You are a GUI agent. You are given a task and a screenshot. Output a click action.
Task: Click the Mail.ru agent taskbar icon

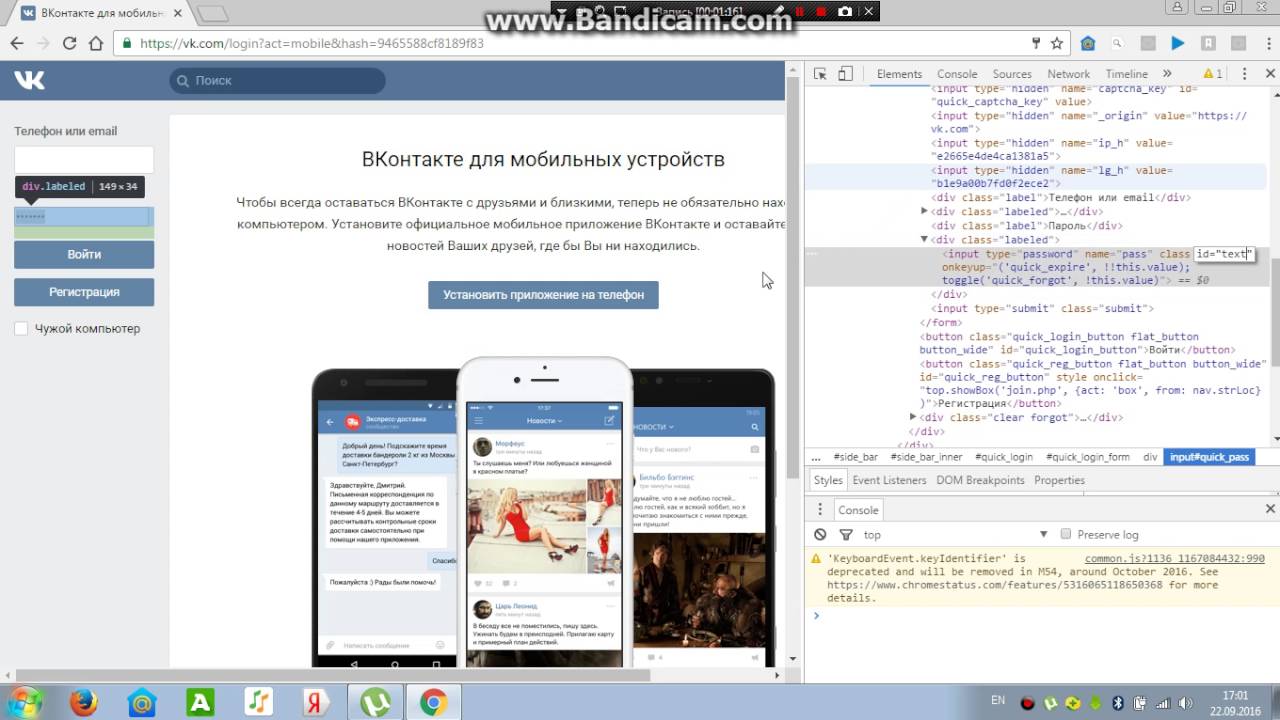click(x=142, y=703)
